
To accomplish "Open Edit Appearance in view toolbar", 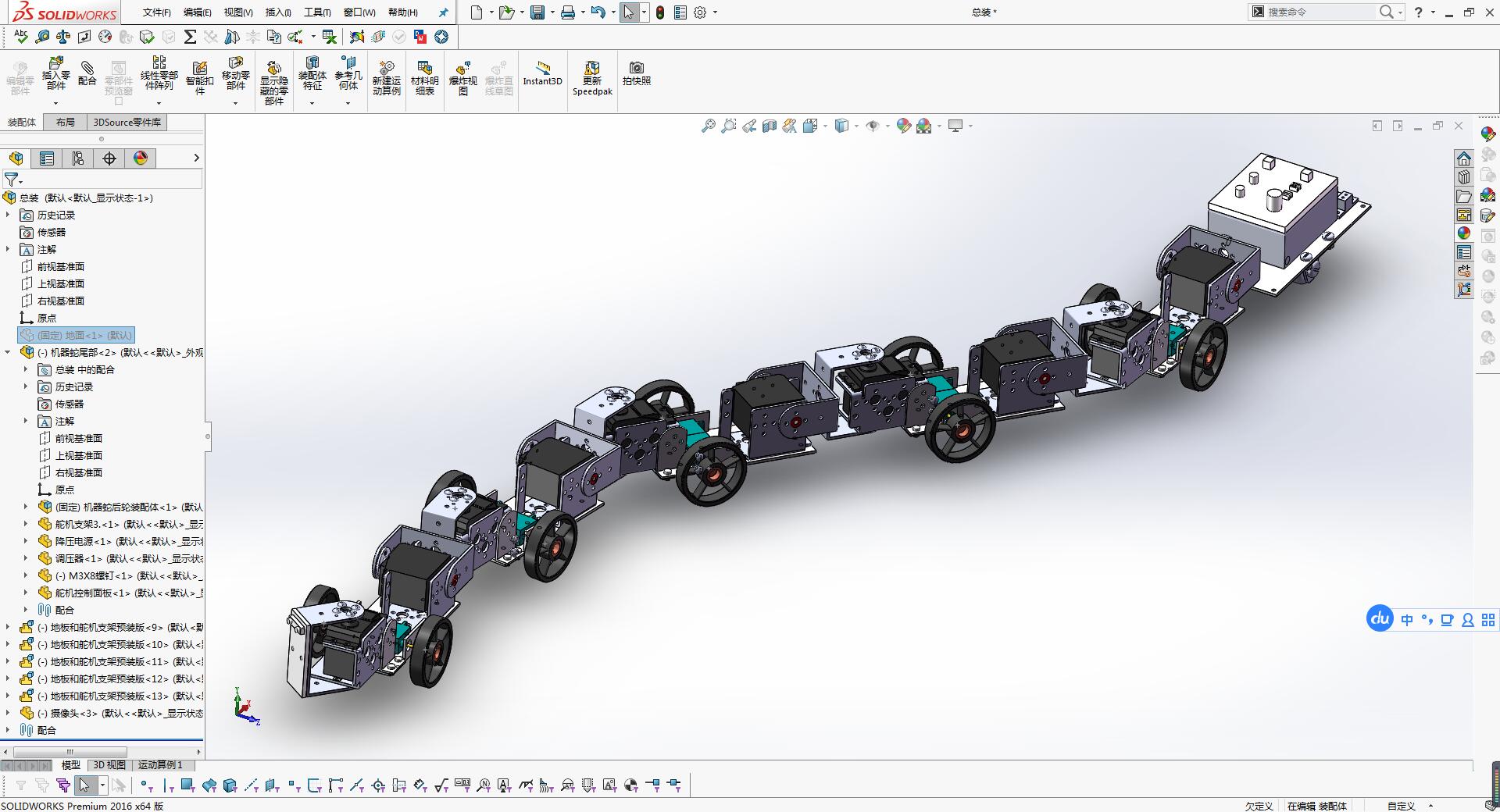I will click(x=903, y=126).
